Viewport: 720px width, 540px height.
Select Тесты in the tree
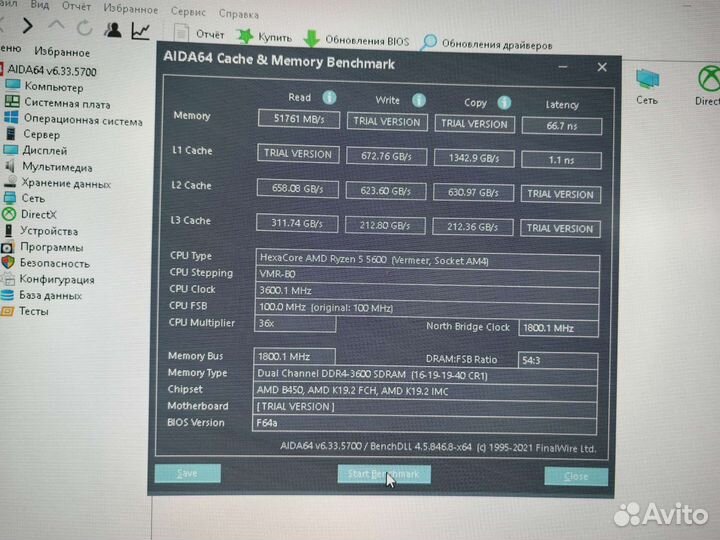(x=25, y=311)
